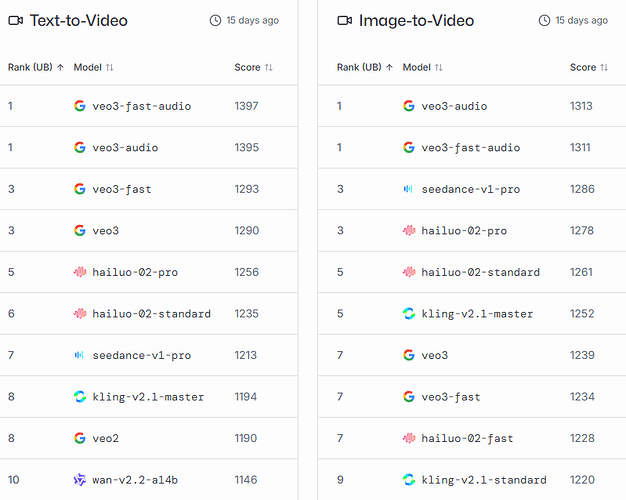
Task: Click score 1313 in Image-to-Video
Action: [581, 106]
